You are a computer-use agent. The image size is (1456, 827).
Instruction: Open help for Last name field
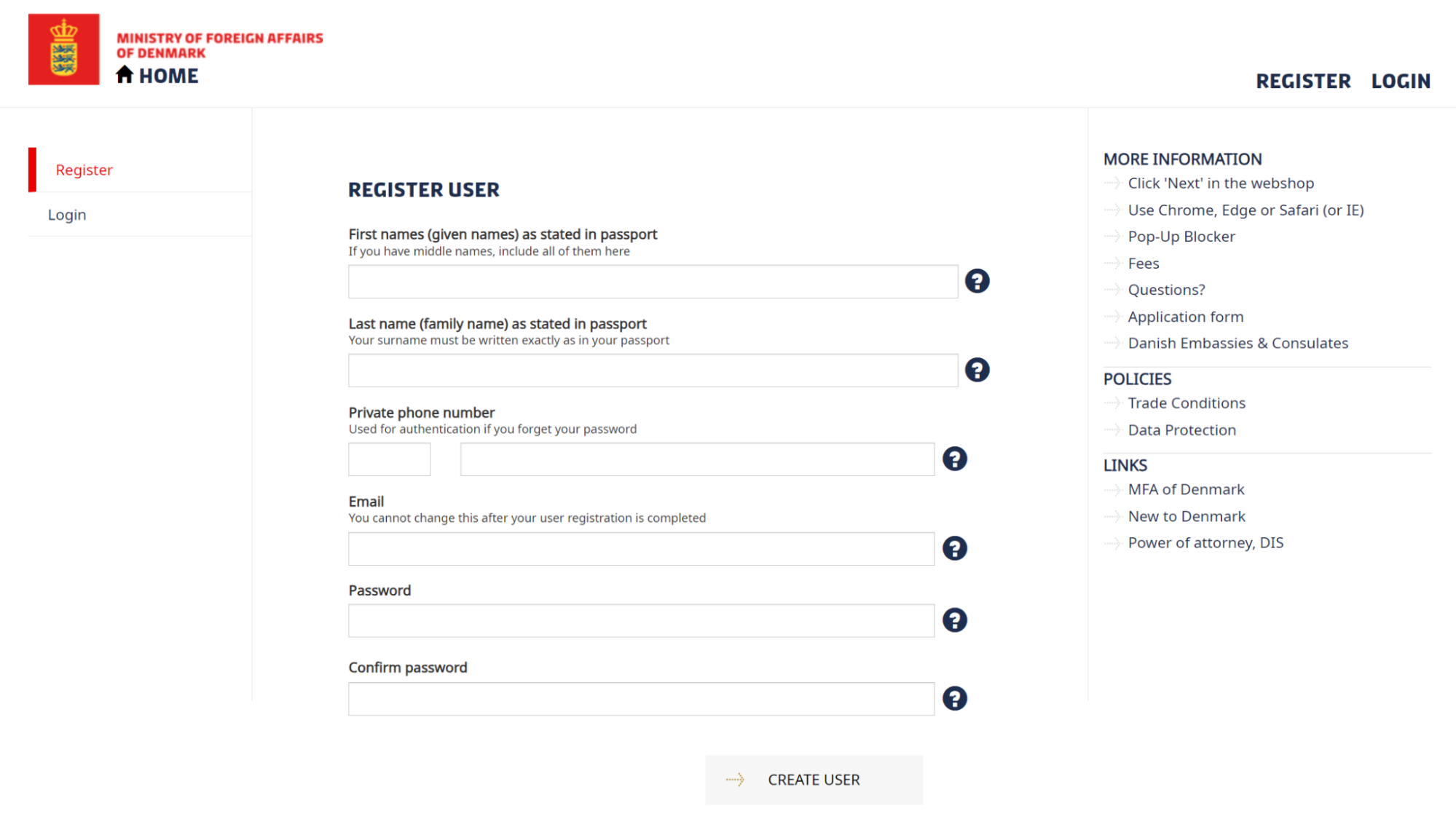977,370
